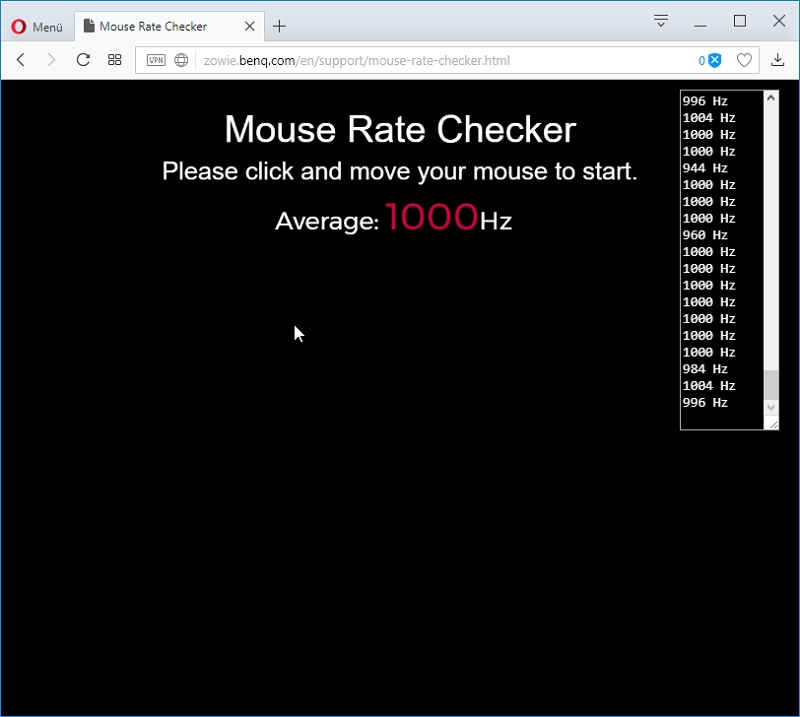Click the scrollbar thumb in Hz list
This screenshot has width=800, height=717.
[771, 385]
